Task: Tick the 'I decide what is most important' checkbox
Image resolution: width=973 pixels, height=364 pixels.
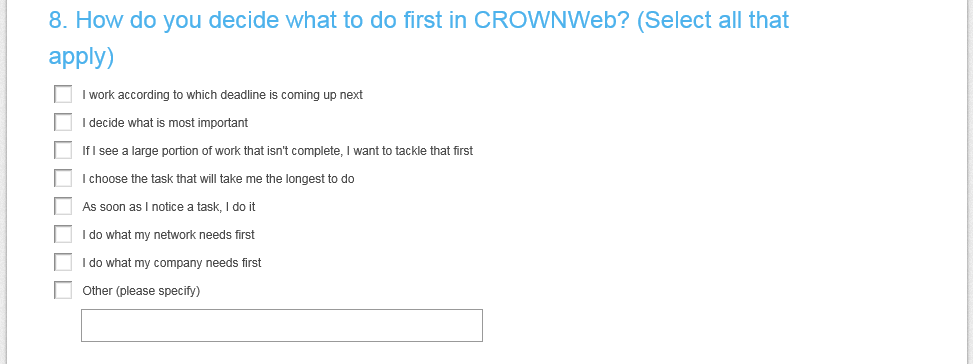Action: pyautogui.click(x=63, y=122)
